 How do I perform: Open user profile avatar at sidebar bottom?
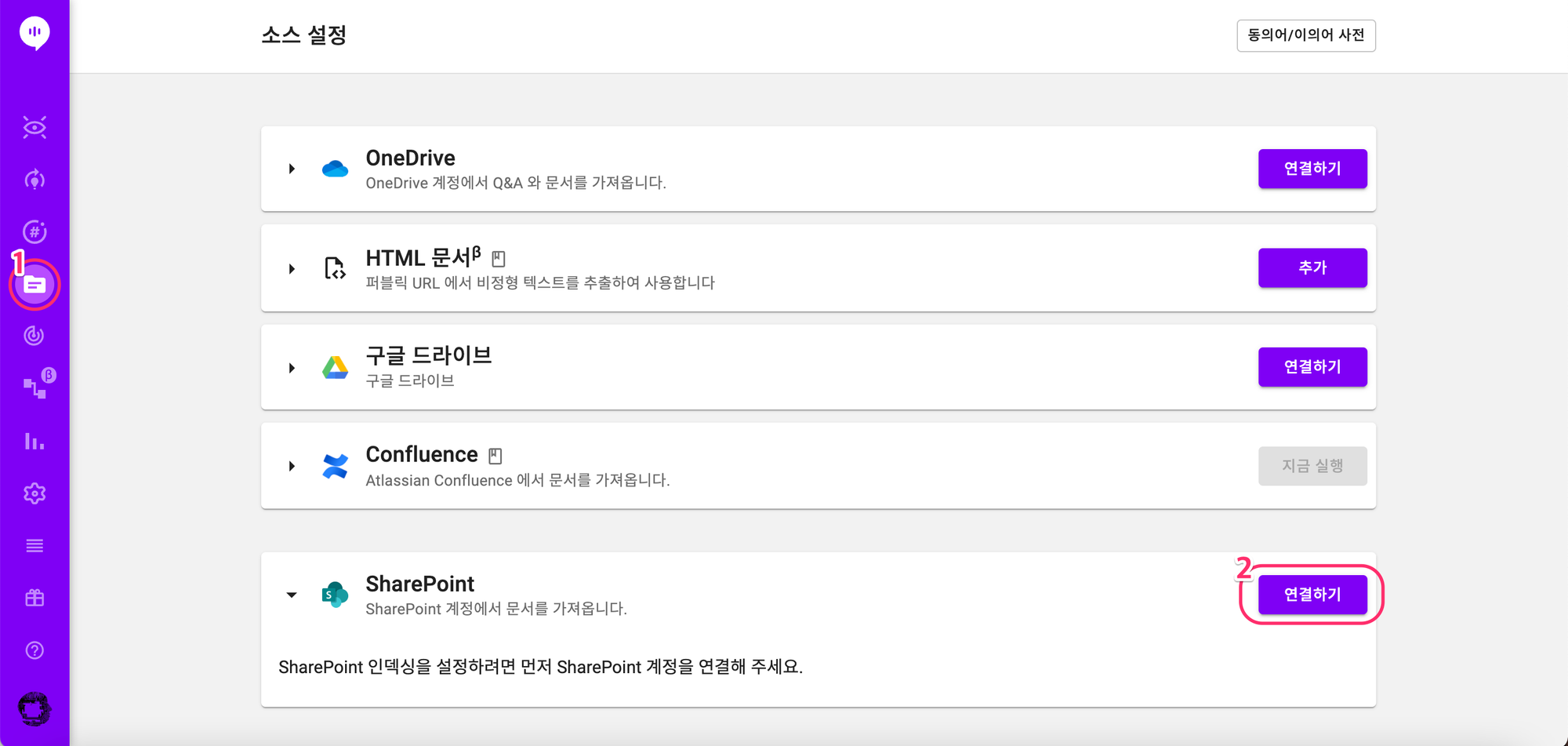click(34, 709)
